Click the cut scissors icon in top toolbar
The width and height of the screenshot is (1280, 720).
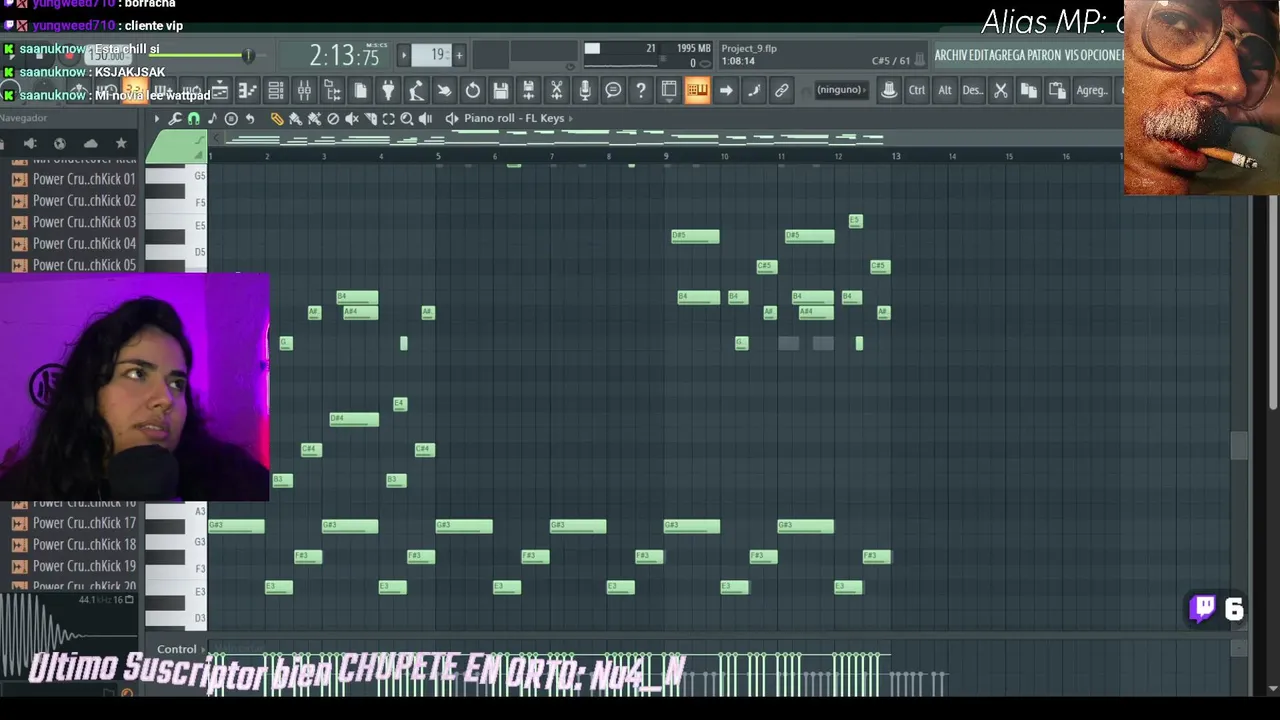[x=1000, y=91]
